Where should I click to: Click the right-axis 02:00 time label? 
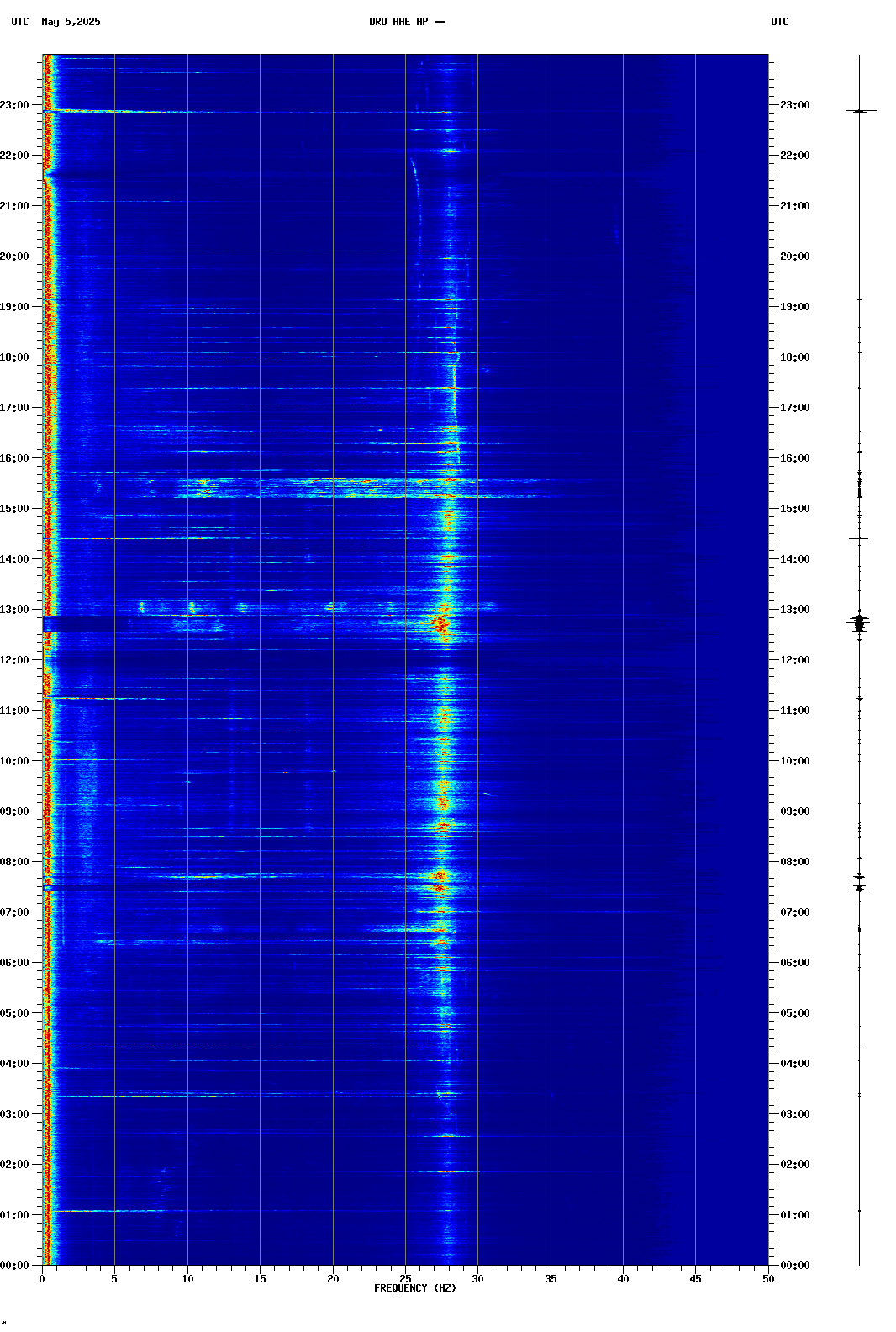click(x=795, y=1165)
